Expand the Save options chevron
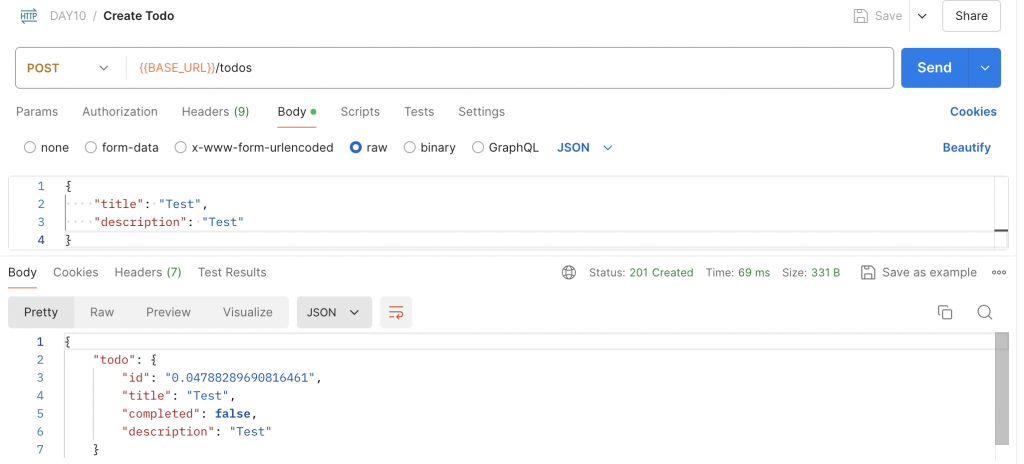This screenshot has width=1024, height=464. pyautogui.click(x=922, y=16)
